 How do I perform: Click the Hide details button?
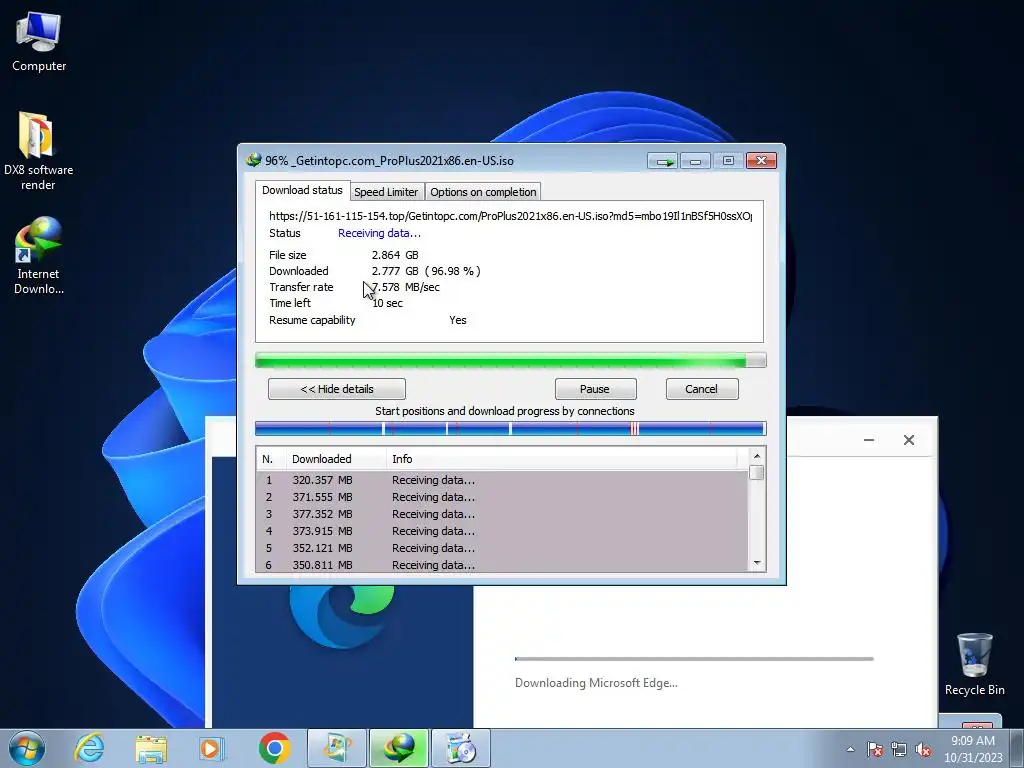point(337,389)
